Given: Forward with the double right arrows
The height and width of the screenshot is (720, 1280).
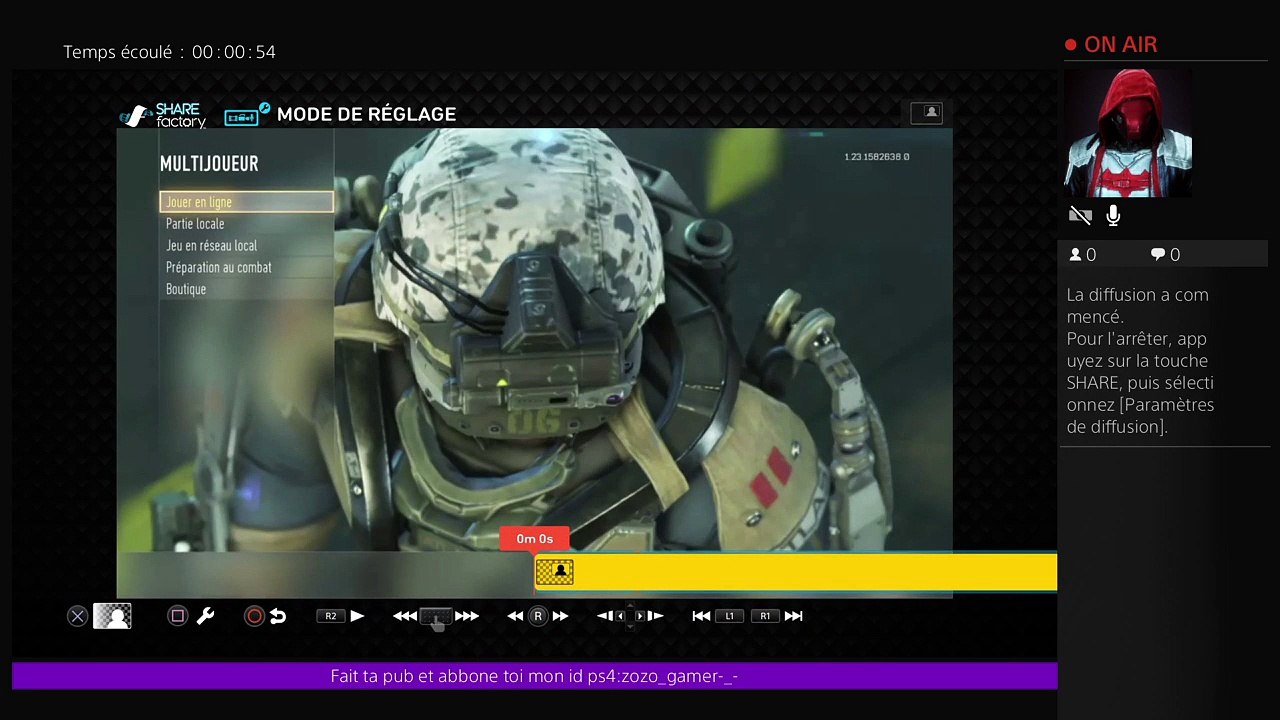Looking at the screenshot, I should click(560, 616).
